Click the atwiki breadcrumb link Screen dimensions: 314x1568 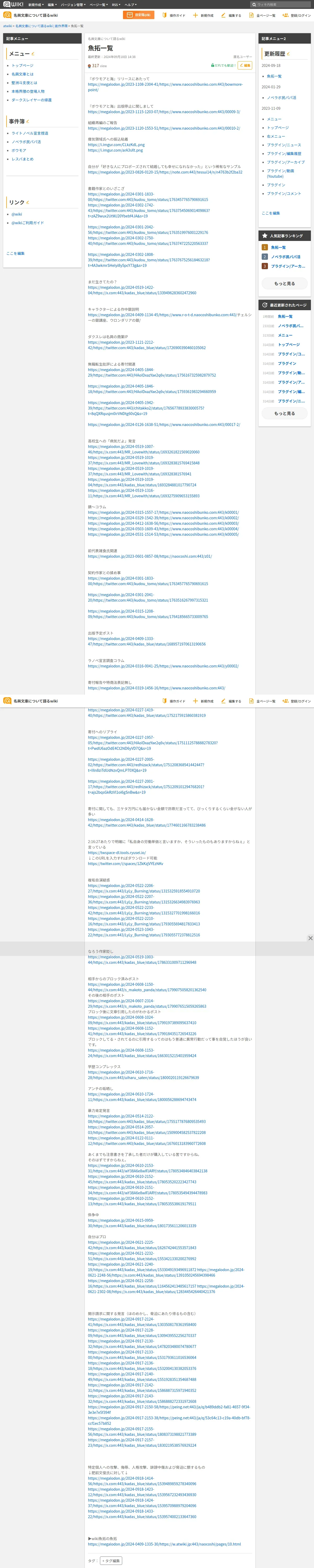(7, 26)
